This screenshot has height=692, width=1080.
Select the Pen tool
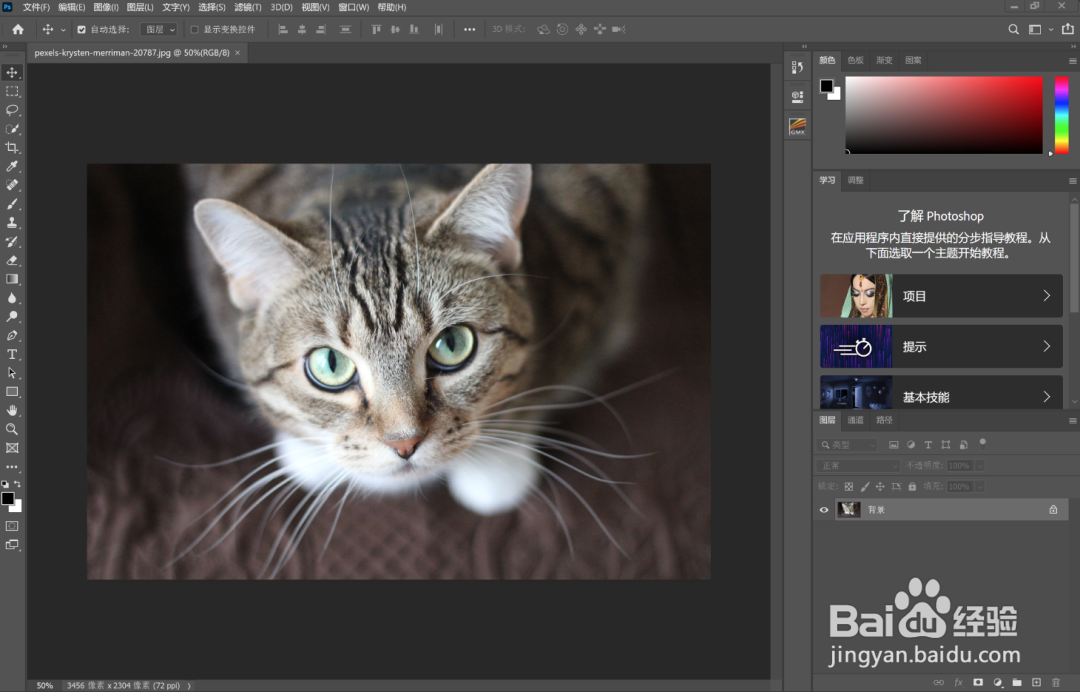point(12,335)
